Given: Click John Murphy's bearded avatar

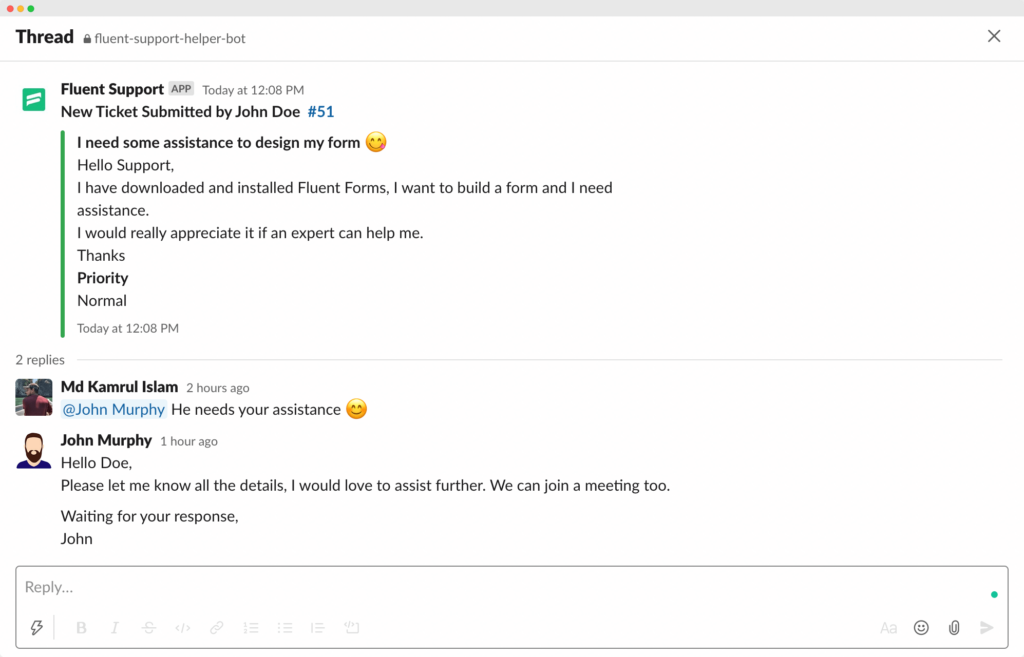Looking at the screenshot, I should coord(34,451).
